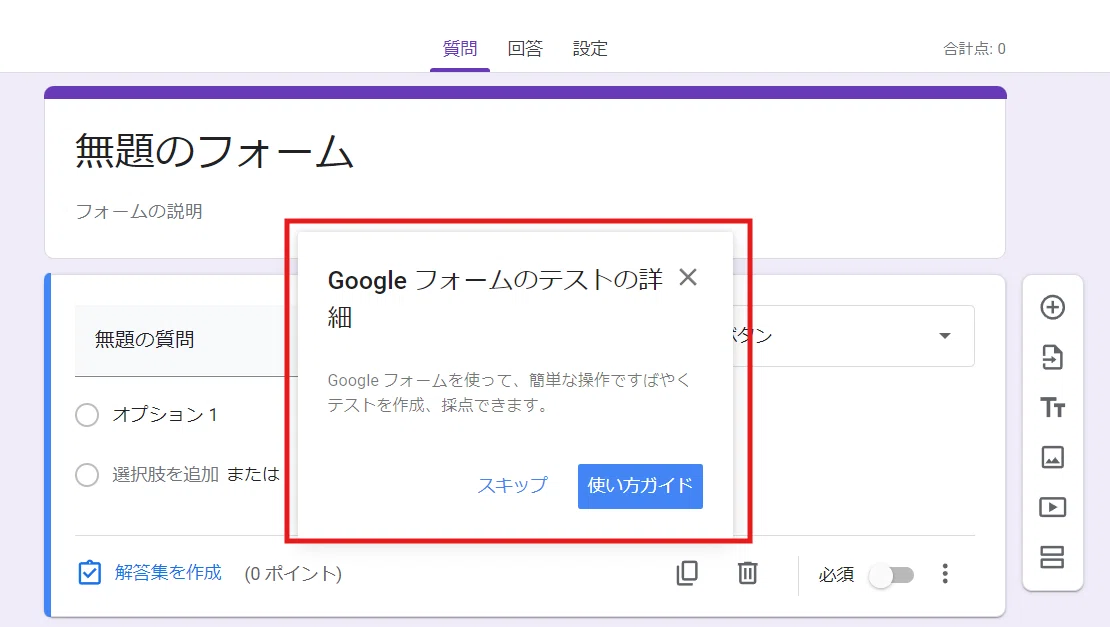Click the 使い方ガイド button
1110x627 pixels.
point(640,486)
